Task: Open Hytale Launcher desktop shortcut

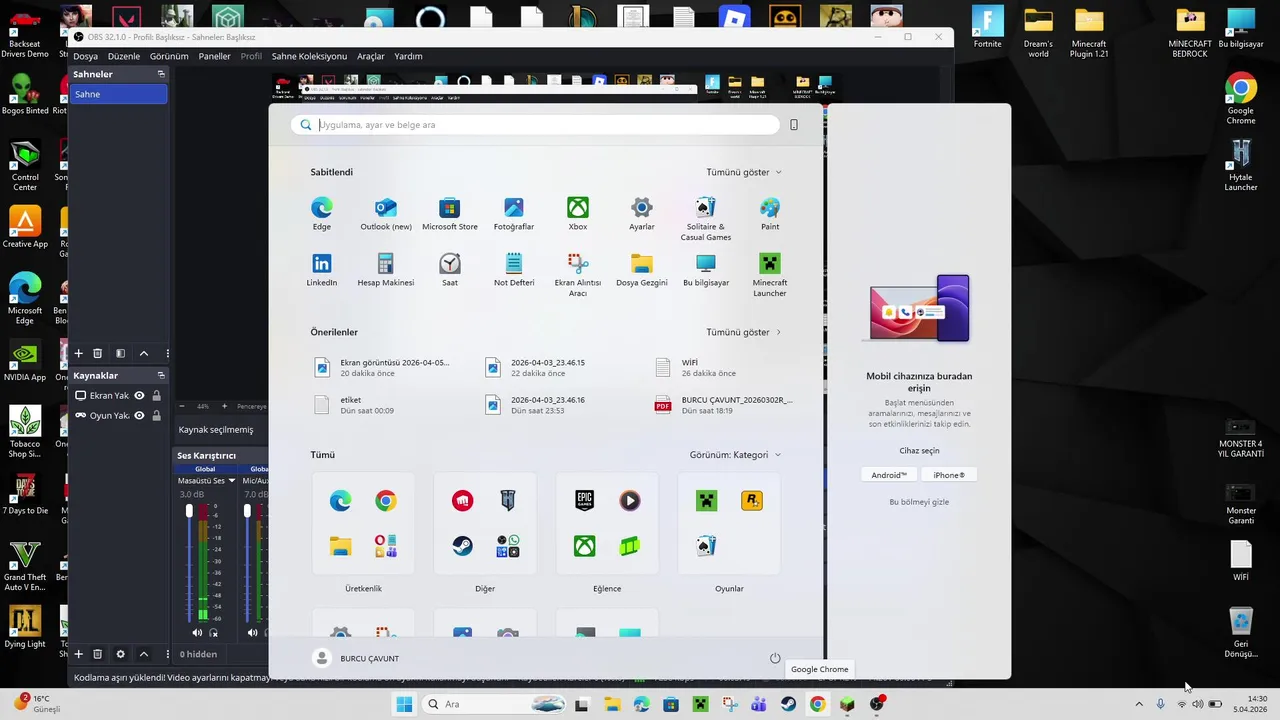Action: coord(1241,165)
